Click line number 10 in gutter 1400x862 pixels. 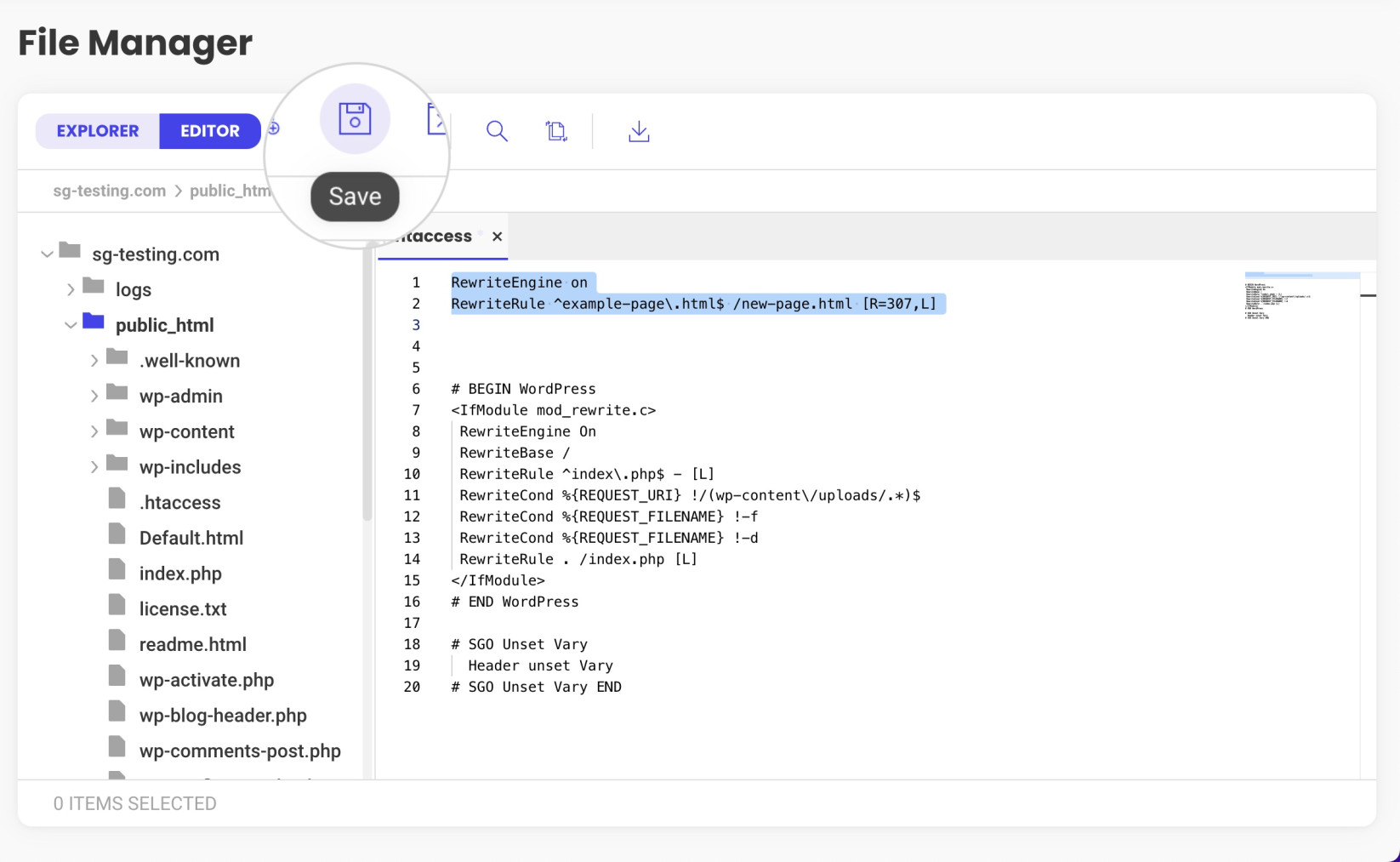point(412,474)
